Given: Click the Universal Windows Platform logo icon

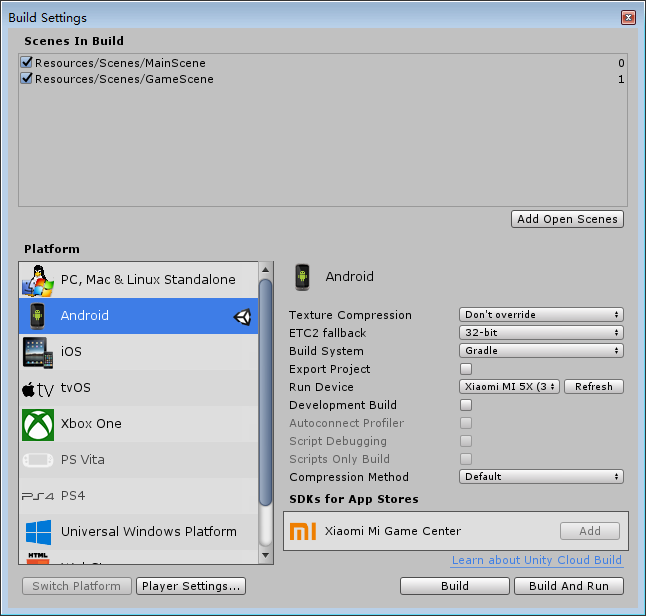Looking at the screenshot, I should (x=38, y=532).
